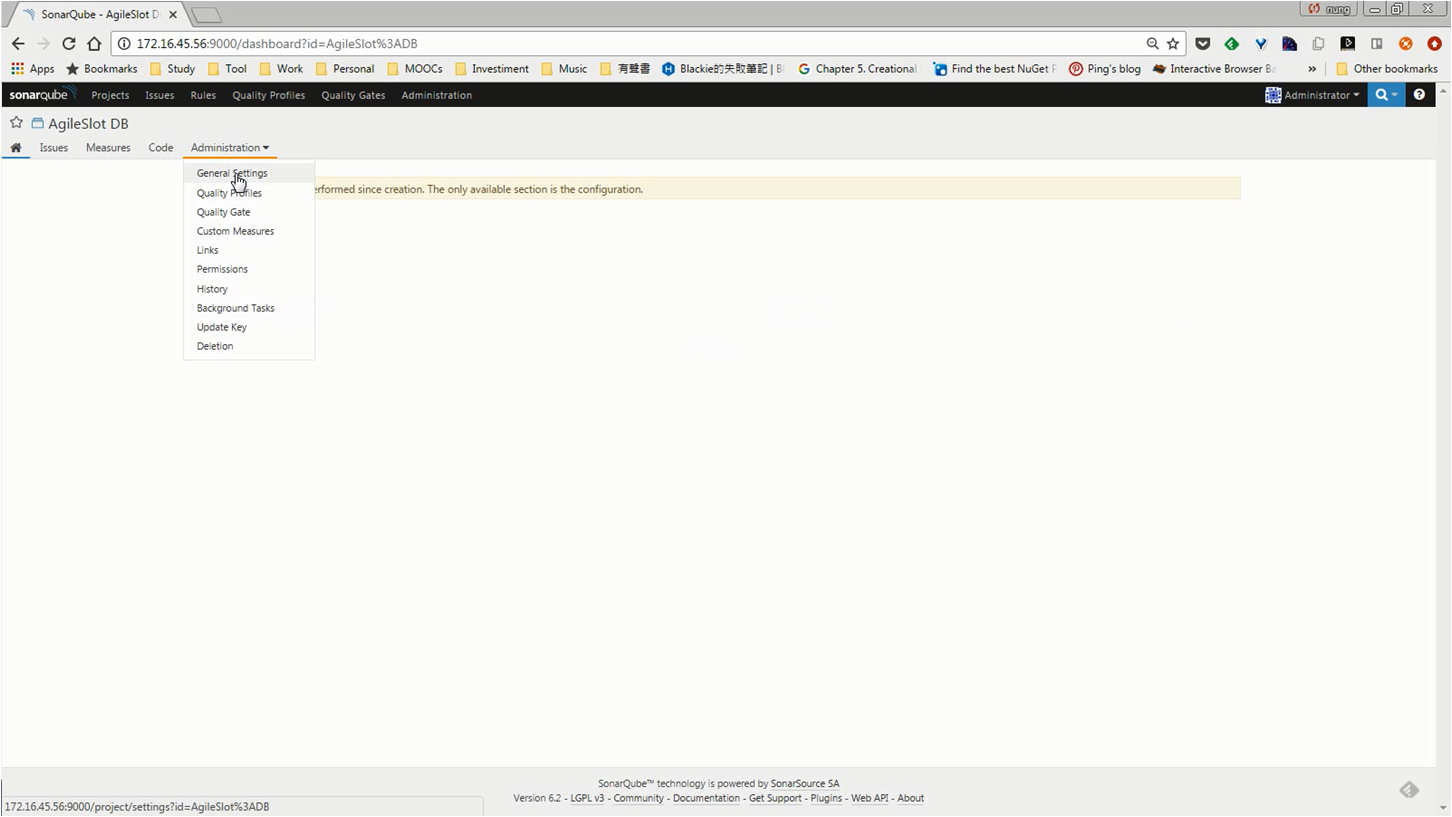Image resolution: width=1452 pixels, height=817 pixels.
Task: Open Issues in top navigation bar
Action: (159, 95)
